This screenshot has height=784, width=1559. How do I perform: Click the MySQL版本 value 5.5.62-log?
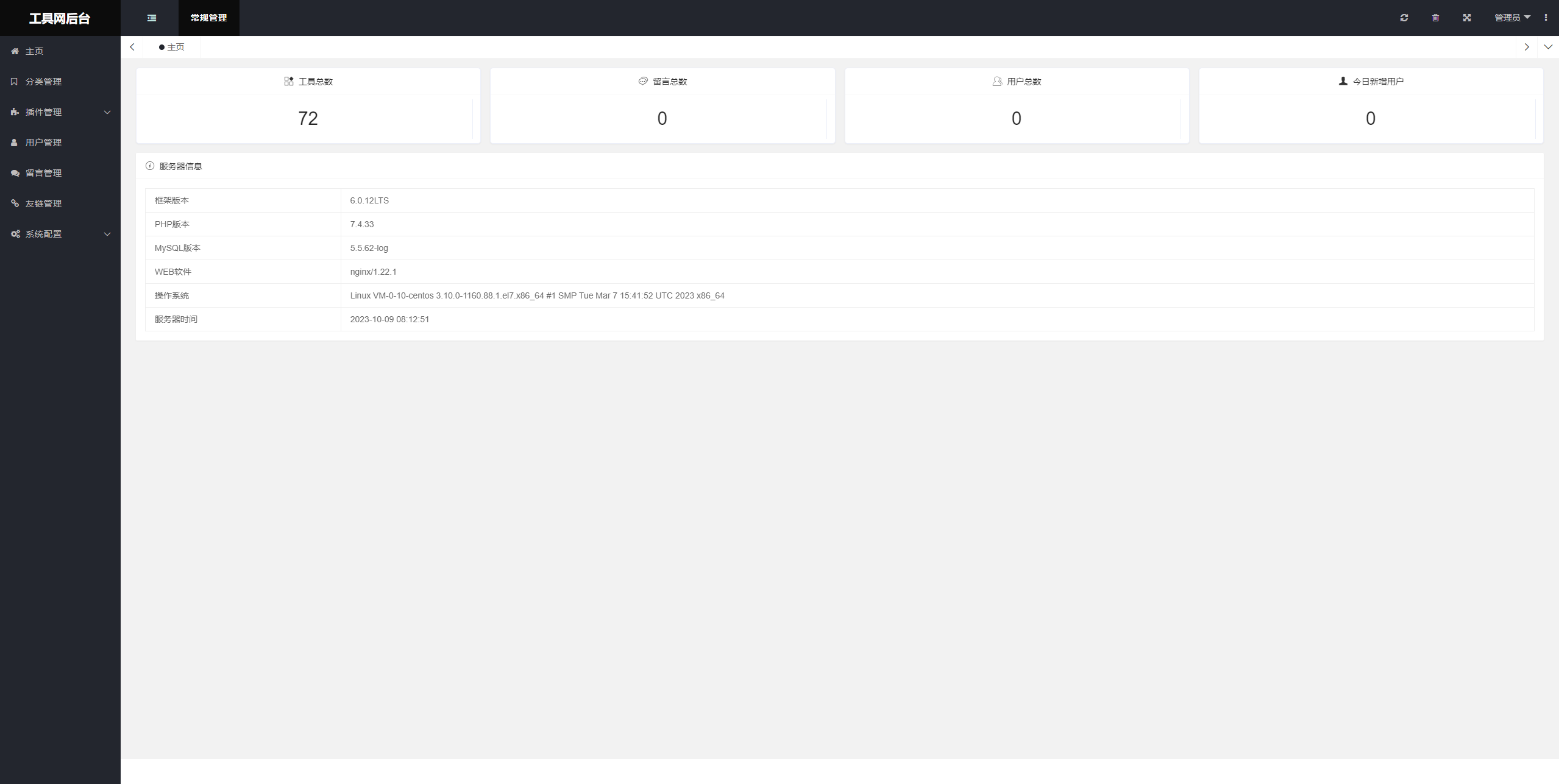tap(369, 248)
